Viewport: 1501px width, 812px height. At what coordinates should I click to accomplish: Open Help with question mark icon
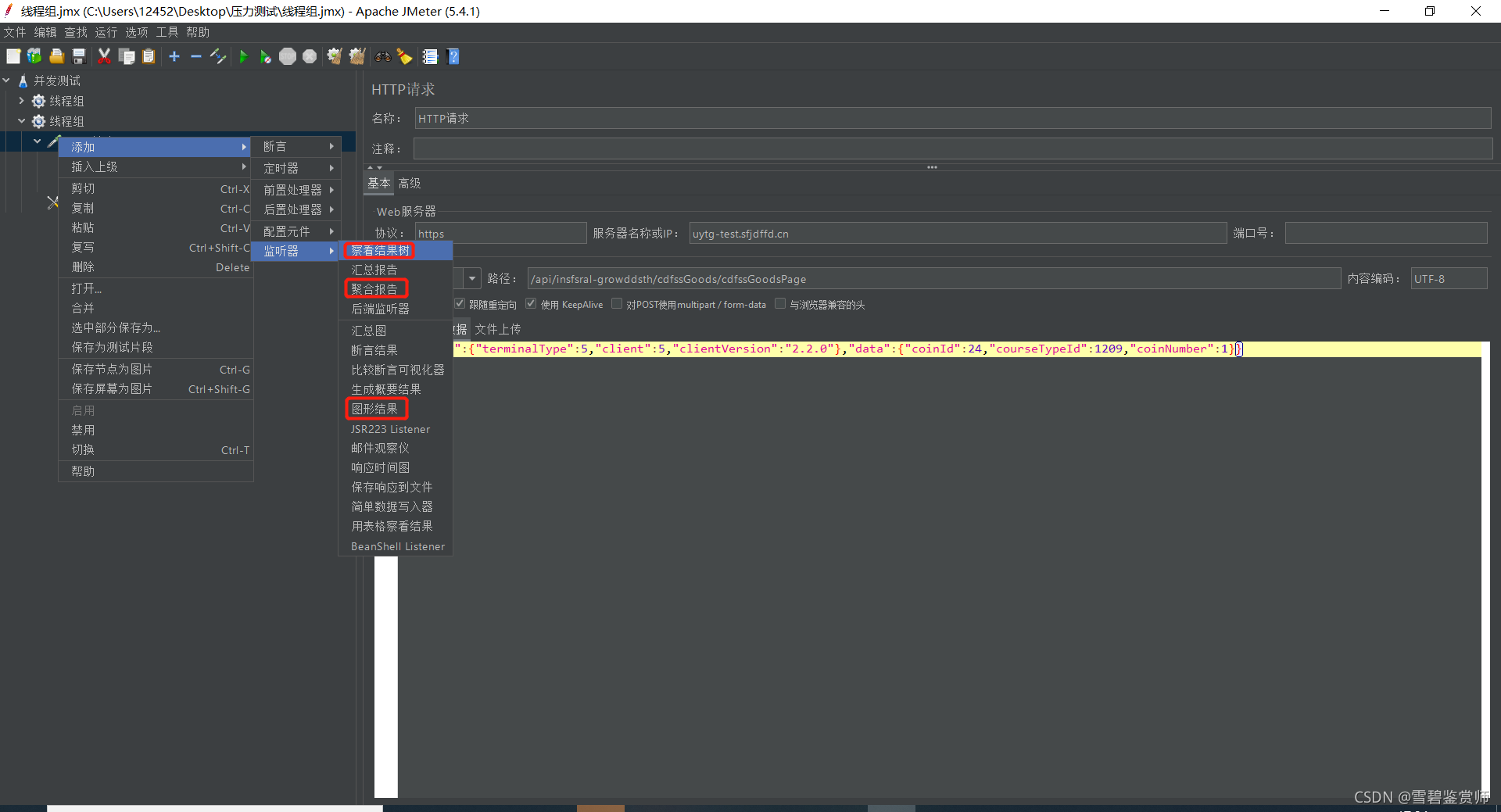453,56
